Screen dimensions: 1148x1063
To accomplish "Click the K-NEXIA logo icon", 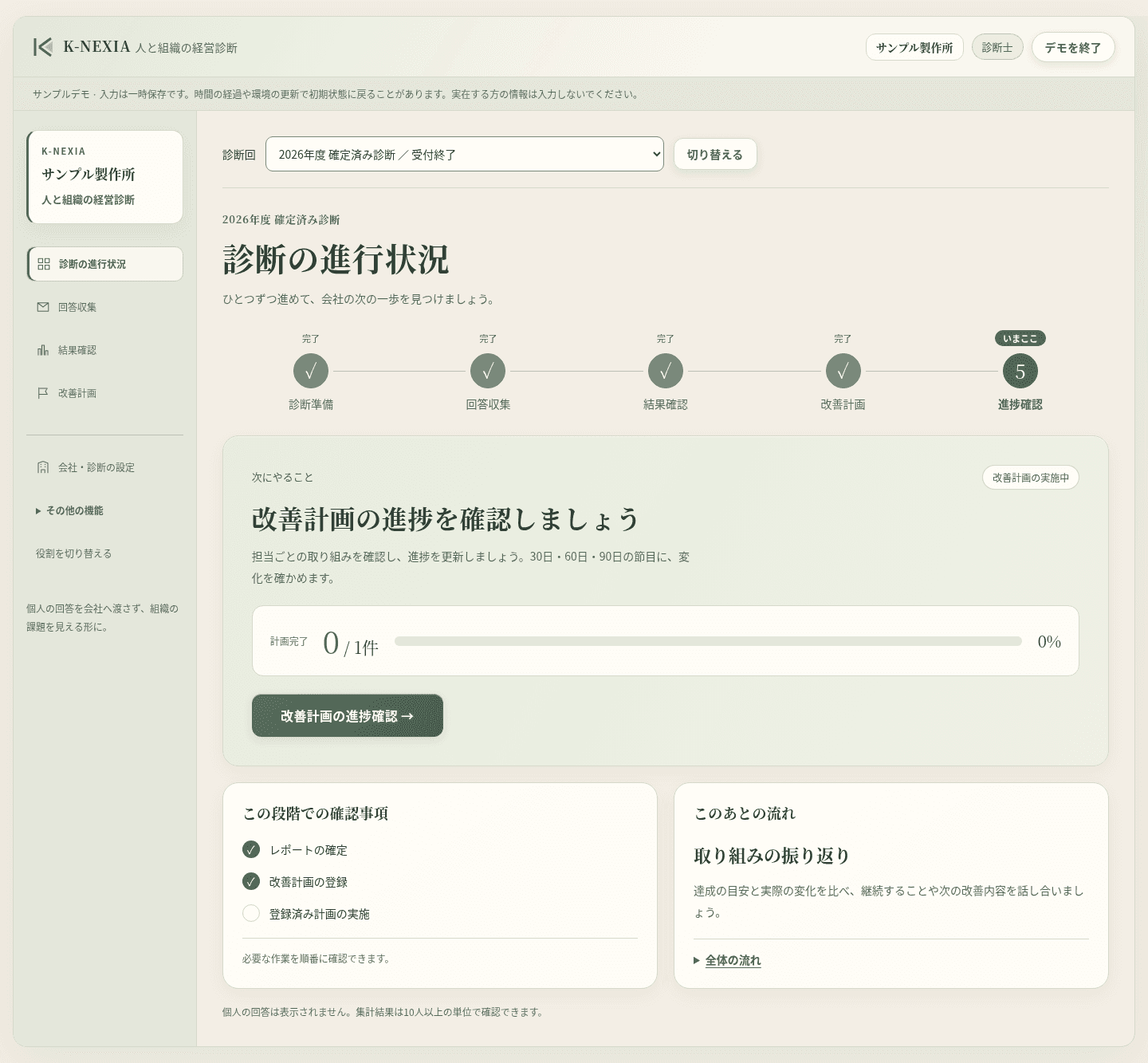I will (43, 47).
